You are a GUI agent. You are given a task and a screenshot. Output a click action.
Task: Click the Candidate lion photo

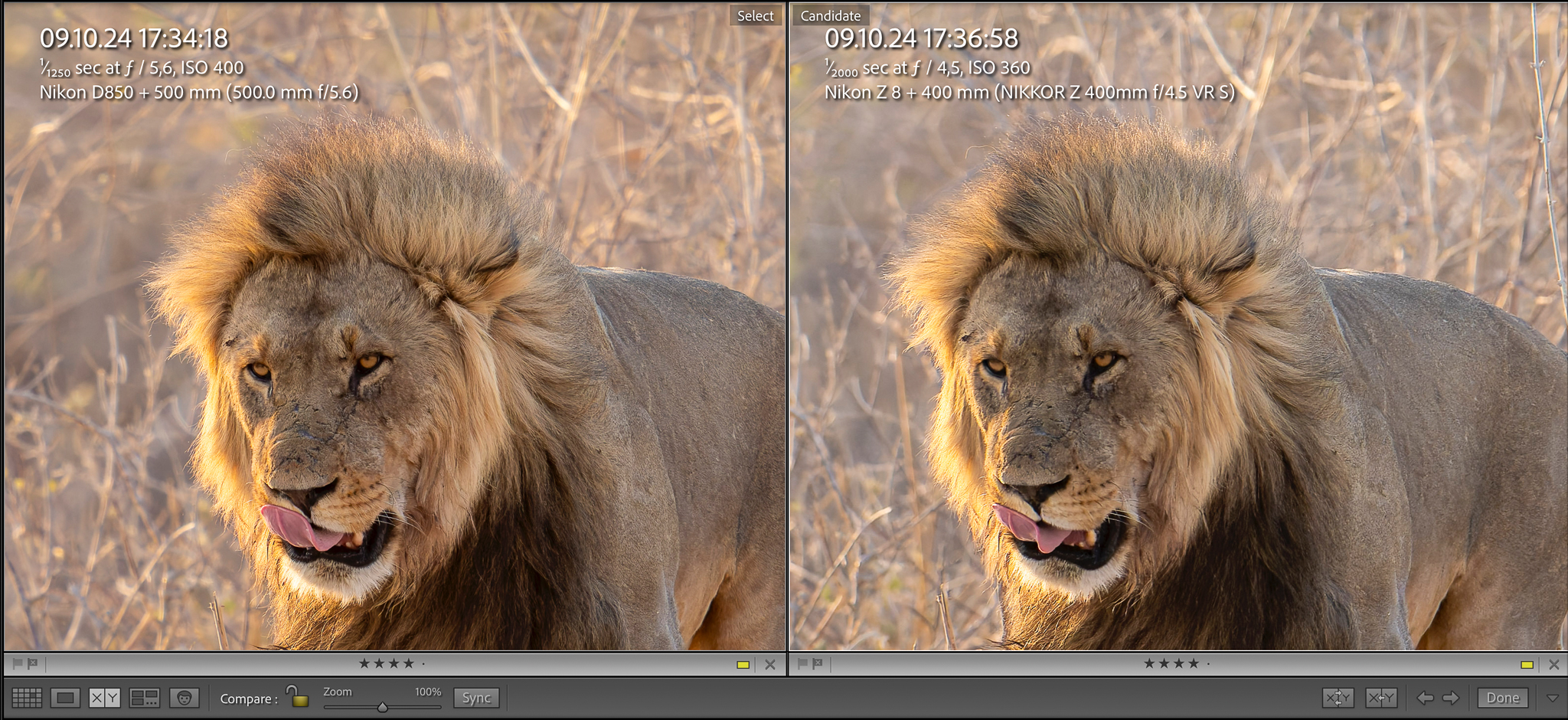tap(1178, 326)
